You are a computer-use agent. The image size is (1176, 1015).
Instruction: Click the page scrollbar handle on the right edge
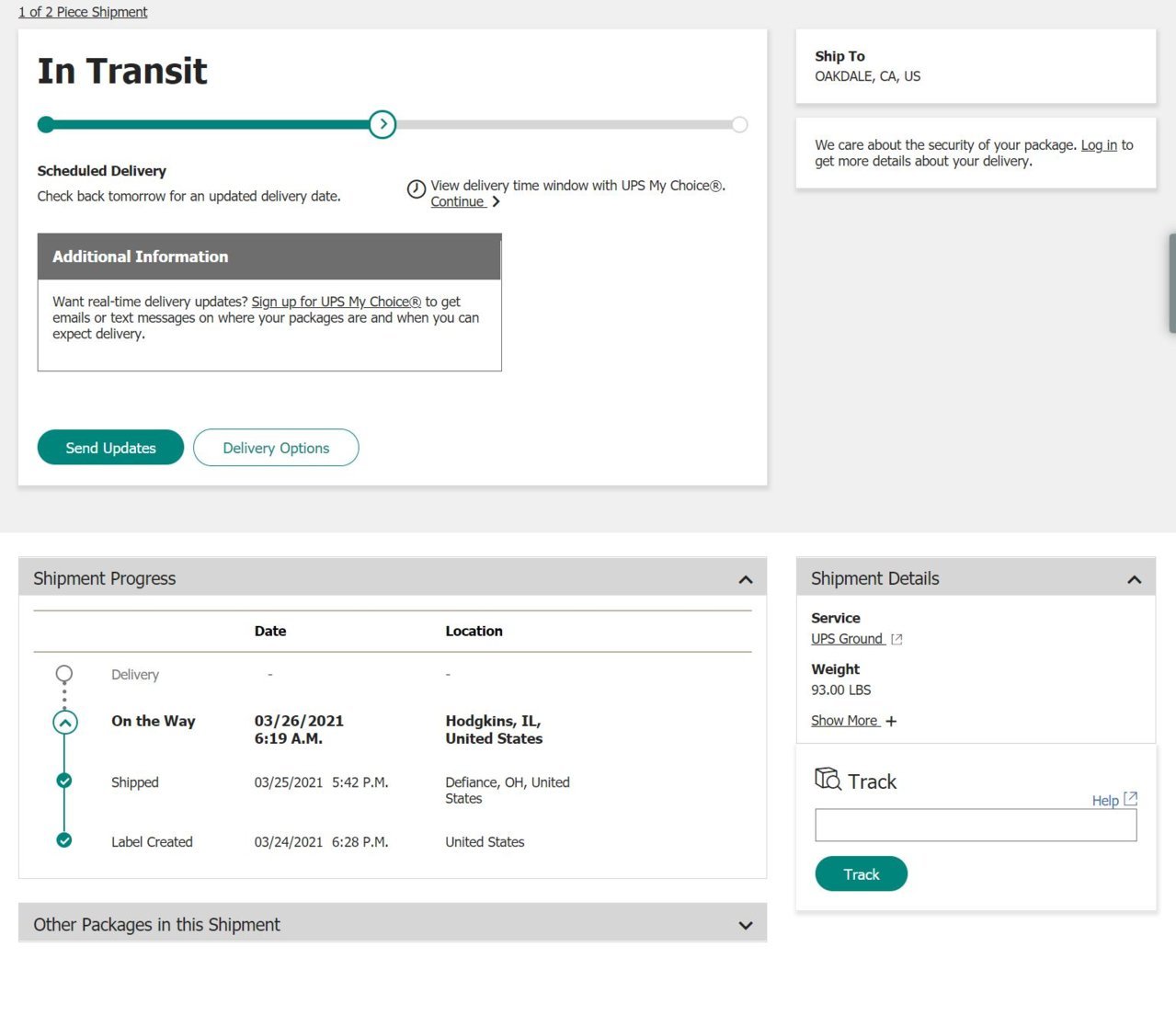pyautogui.click(x=1172, y=283)
